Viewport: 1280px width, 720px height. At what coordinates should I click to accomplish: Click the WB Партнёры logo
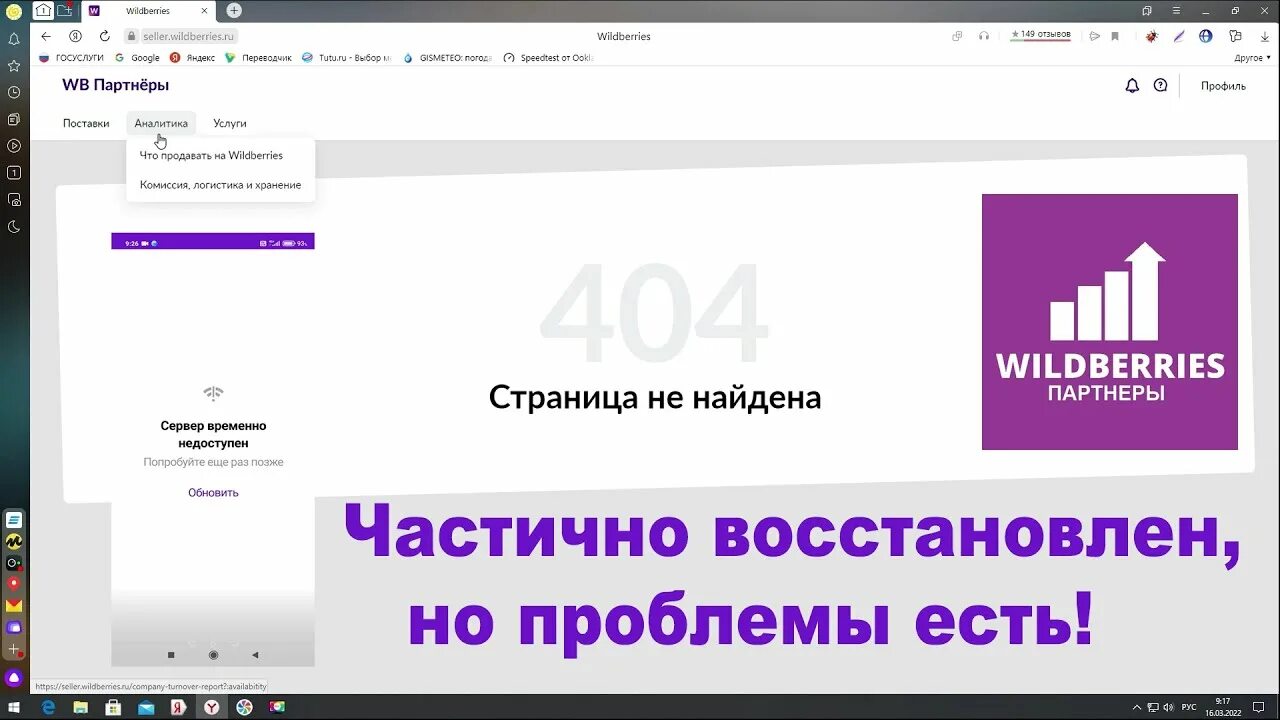click(115, 85)
